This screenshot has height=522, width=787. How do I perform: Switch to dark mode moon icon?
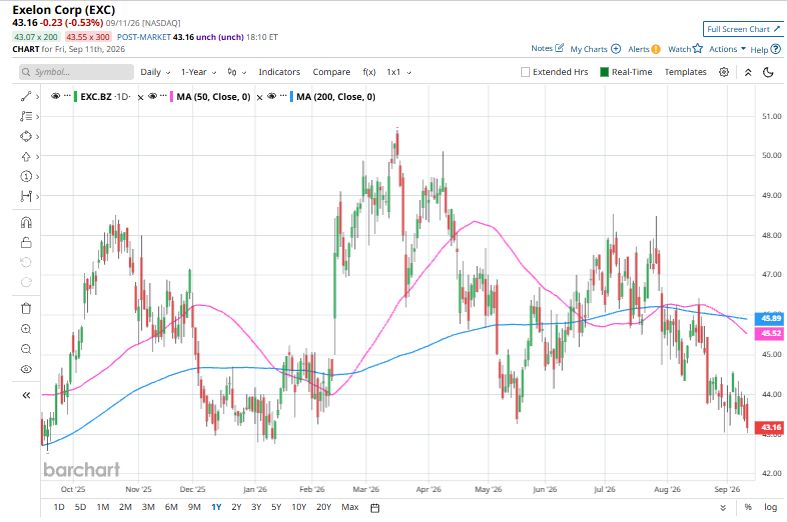click(x=768, y=72)
